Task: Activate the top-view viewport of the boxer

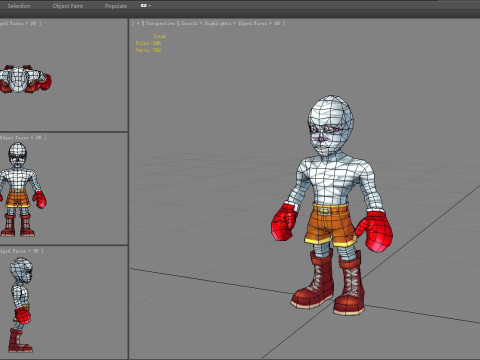Action: tap(64, 75)
